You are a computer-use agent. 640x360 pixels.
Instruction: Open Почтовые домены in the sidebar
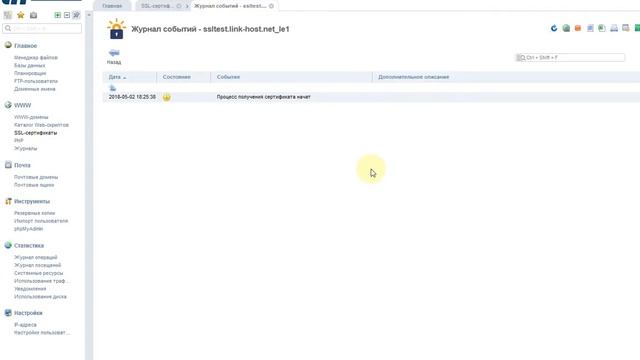(36, 177)
